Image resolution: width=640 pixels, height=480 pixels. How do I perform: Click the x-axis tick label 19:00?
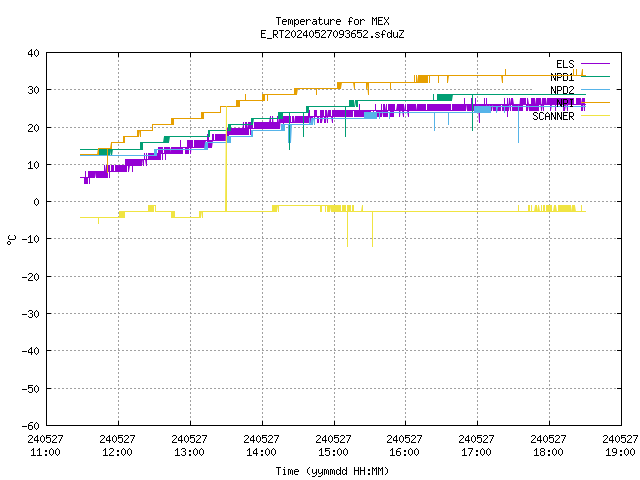(x=620, y=452)
